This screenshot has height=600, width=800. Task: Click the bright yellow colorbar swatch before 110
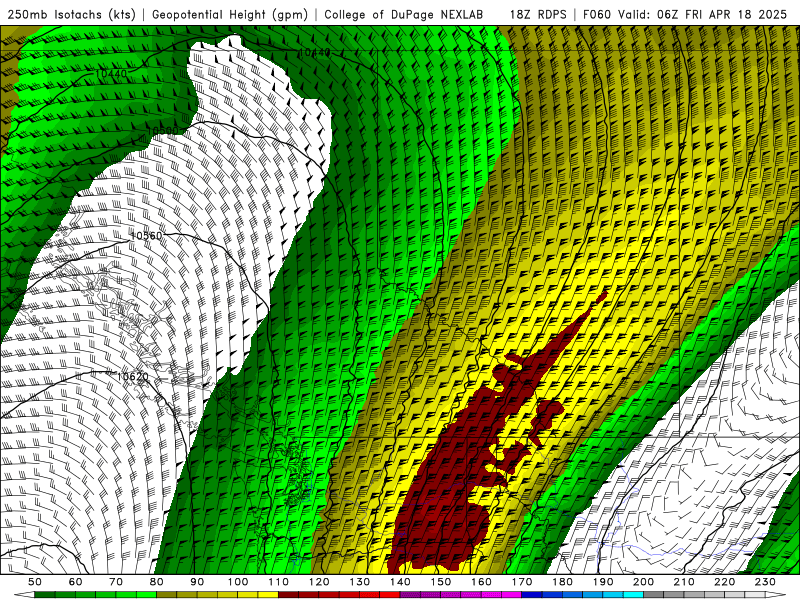pyautogui.click(x=268, y=594)
